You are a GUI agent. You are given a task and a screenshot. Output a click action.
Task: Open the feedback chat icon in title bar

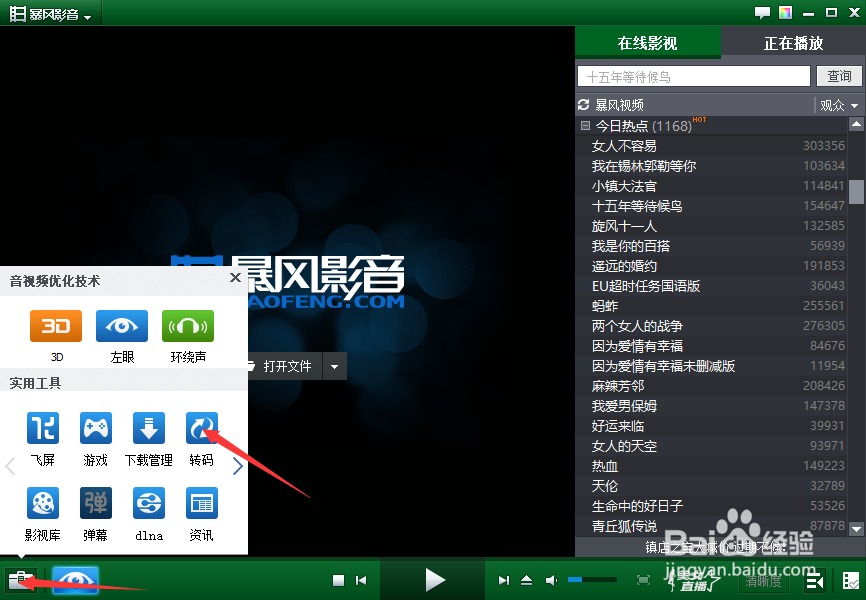tap(762, 13)
